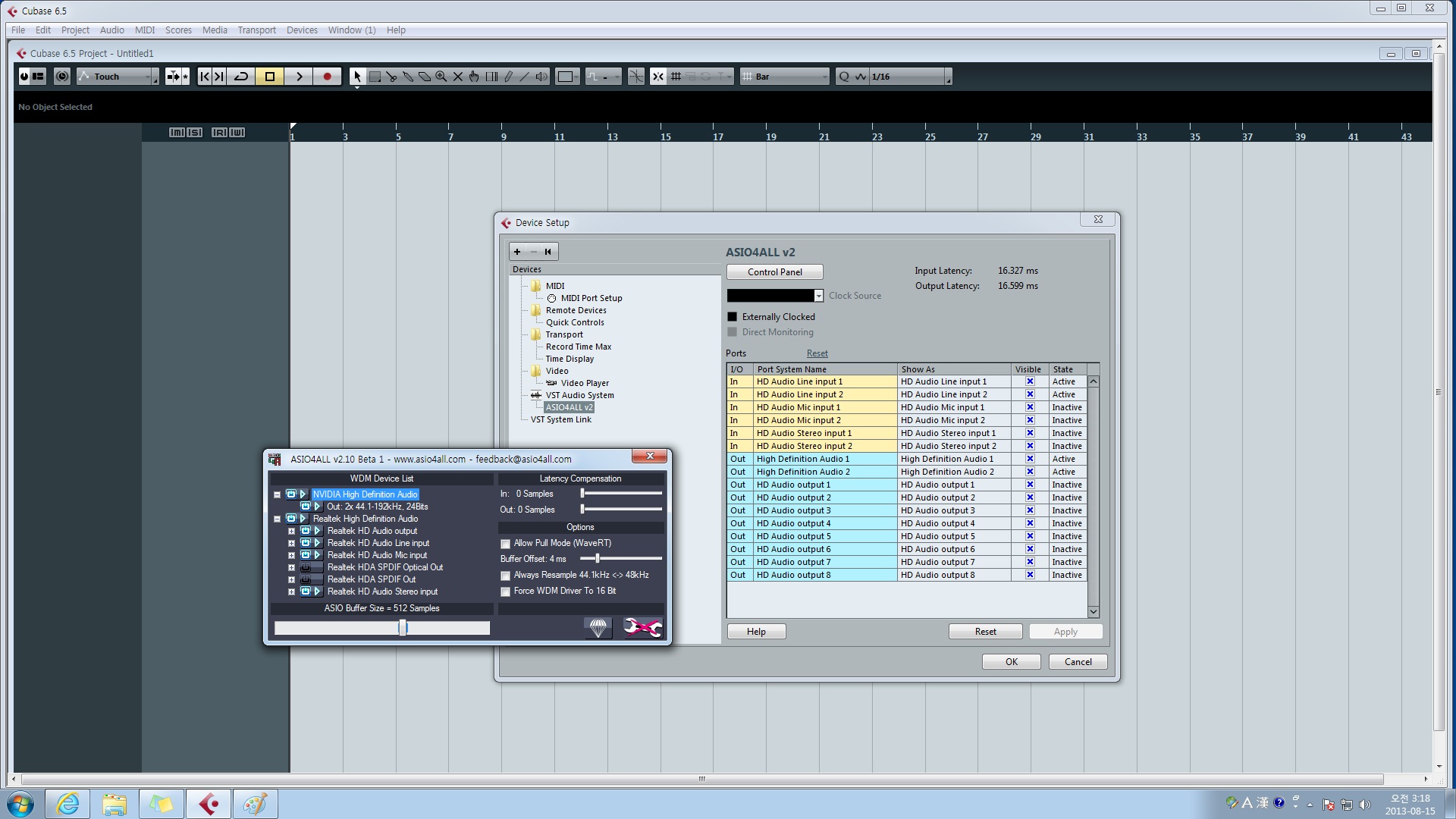This screenshot has height=819, width=1456.
Task: Select the Line tool
Action: click(525, 77)
